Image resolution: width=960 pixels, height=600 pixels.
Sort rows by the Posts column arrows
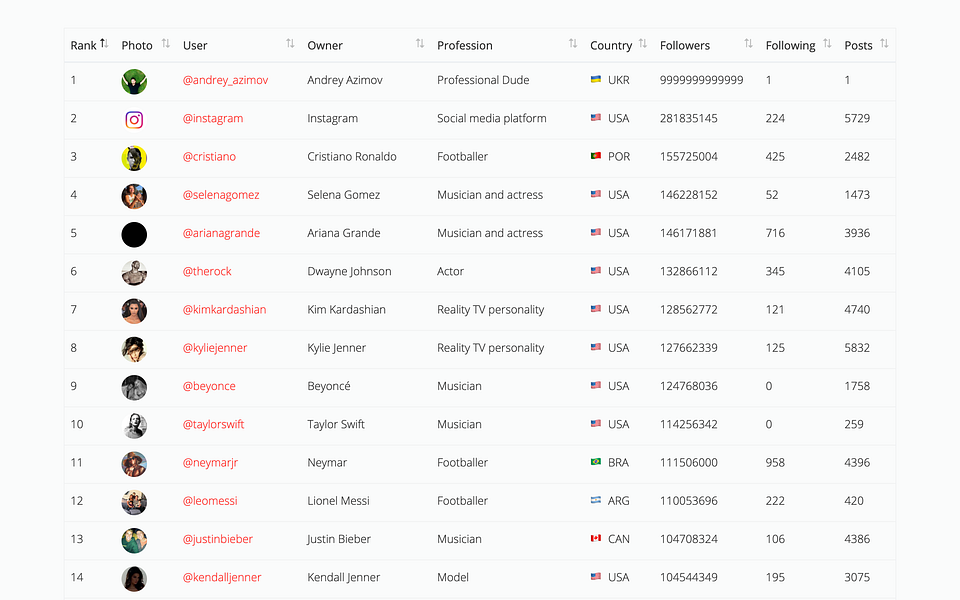point(884,43)
